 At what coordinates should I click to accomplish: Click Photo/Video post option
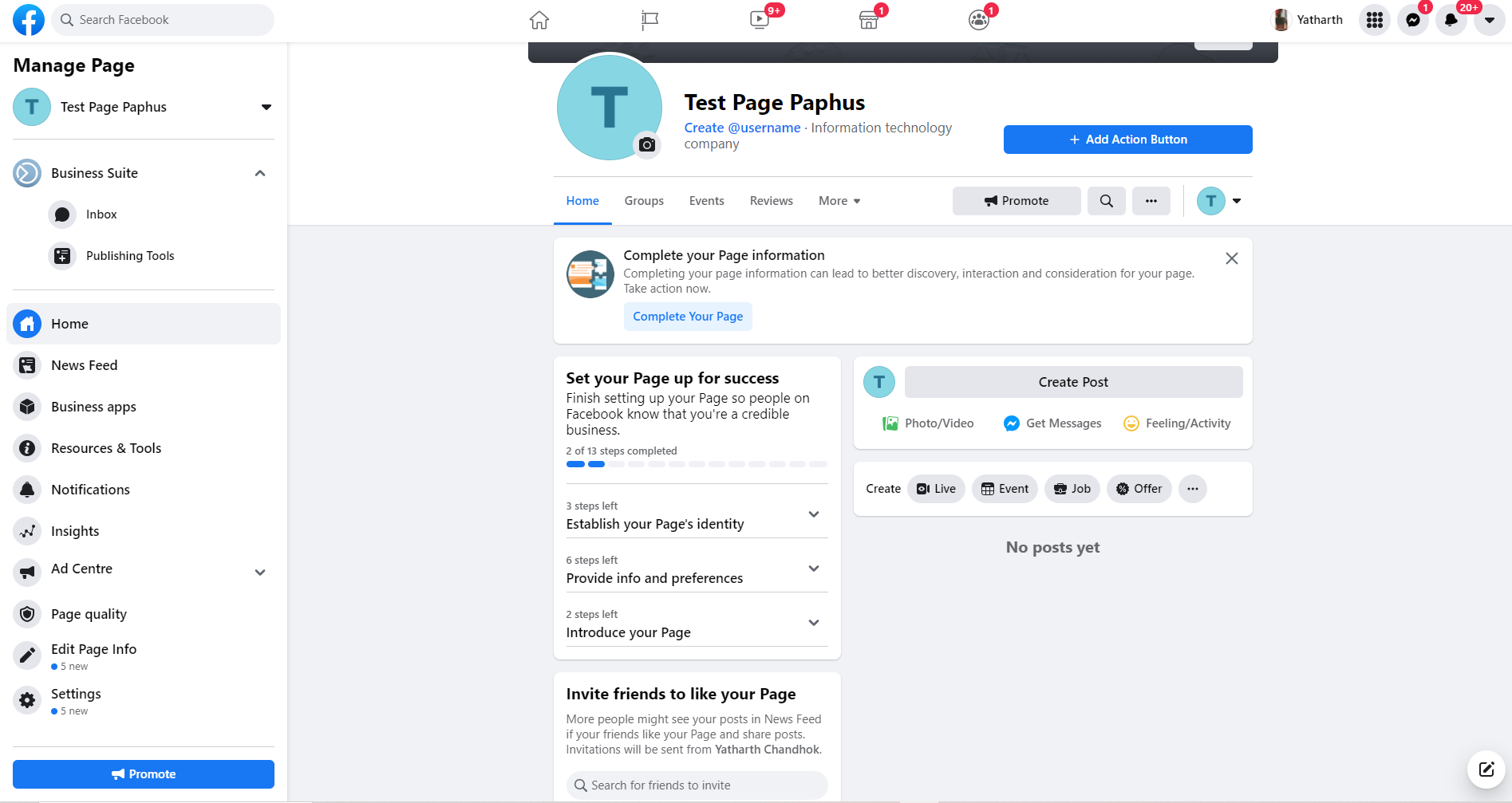pyautogui.click(x=928, y=423)
